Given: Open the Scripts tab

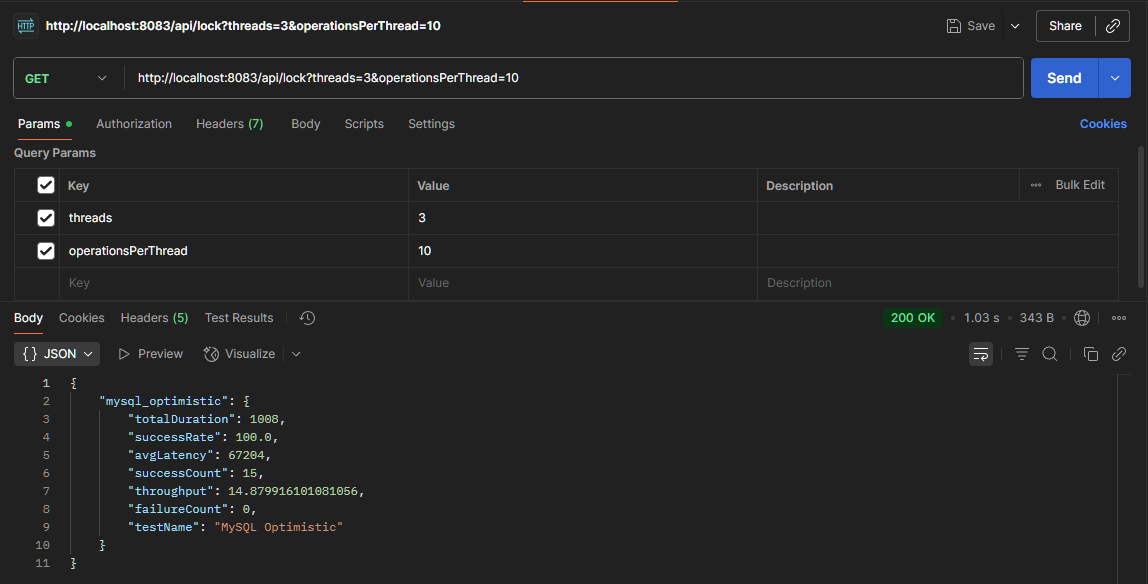Looking at the screenshot, I should point(364,124).
